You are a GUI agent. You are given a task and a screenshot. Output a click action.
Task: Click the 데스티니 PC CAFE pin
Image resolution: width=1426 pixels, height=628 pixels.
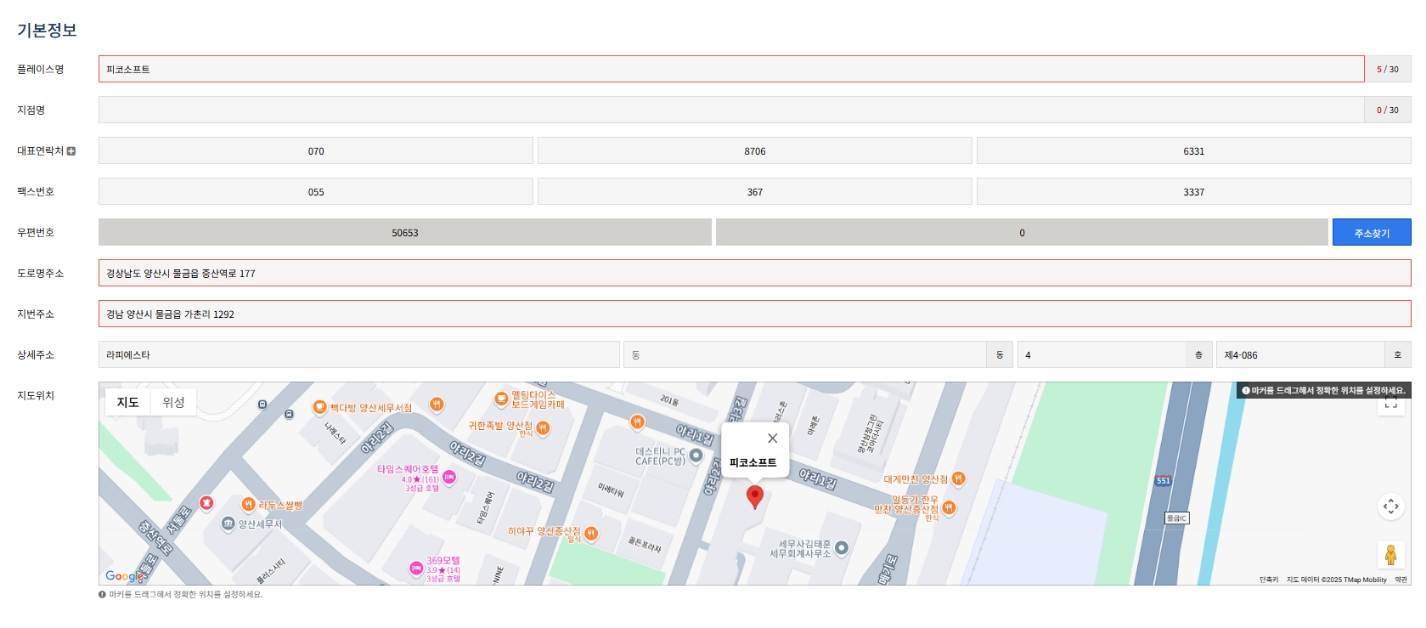[696, 456]
